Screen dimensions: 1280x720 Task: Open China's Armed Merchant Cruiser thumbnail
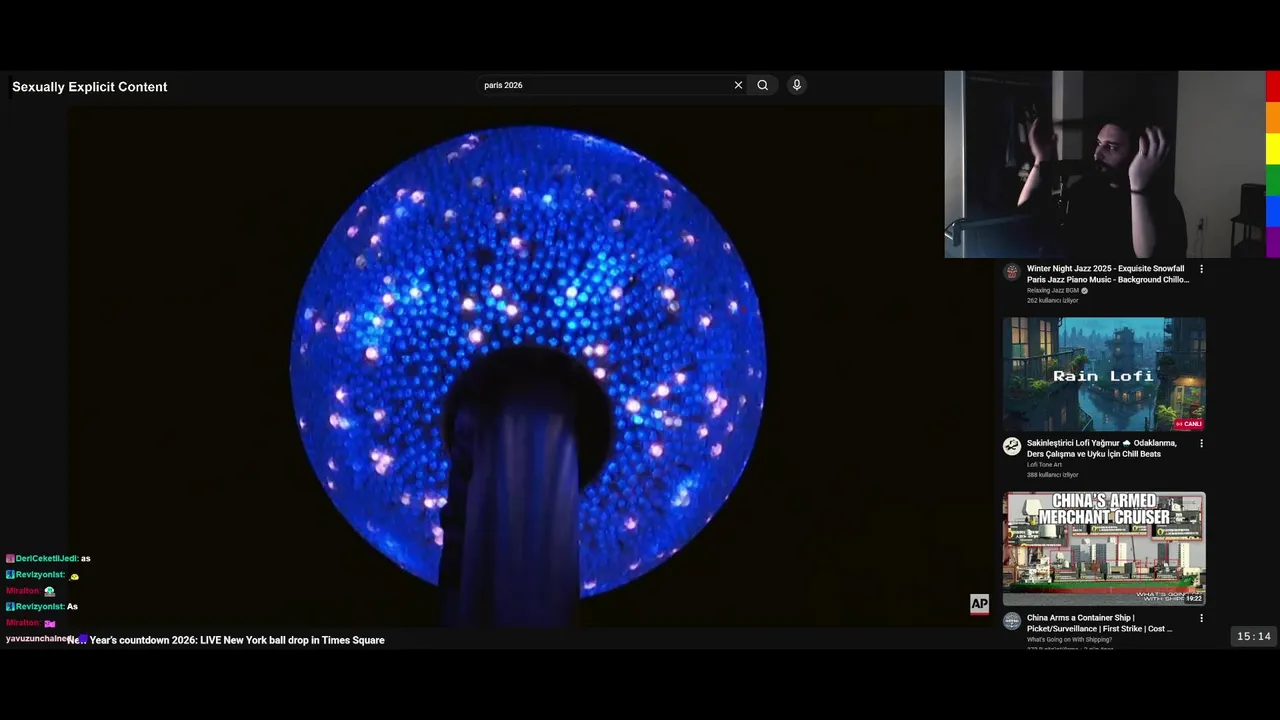tap(1104, 548)
